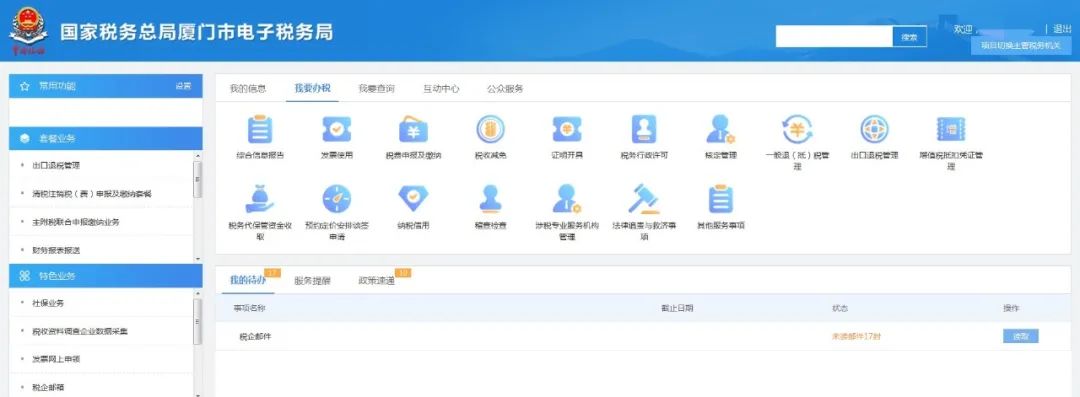Viewport: 1080px width, 397px height.
Task: Click the 套餐业务 section header
Action: pos(105,139)
